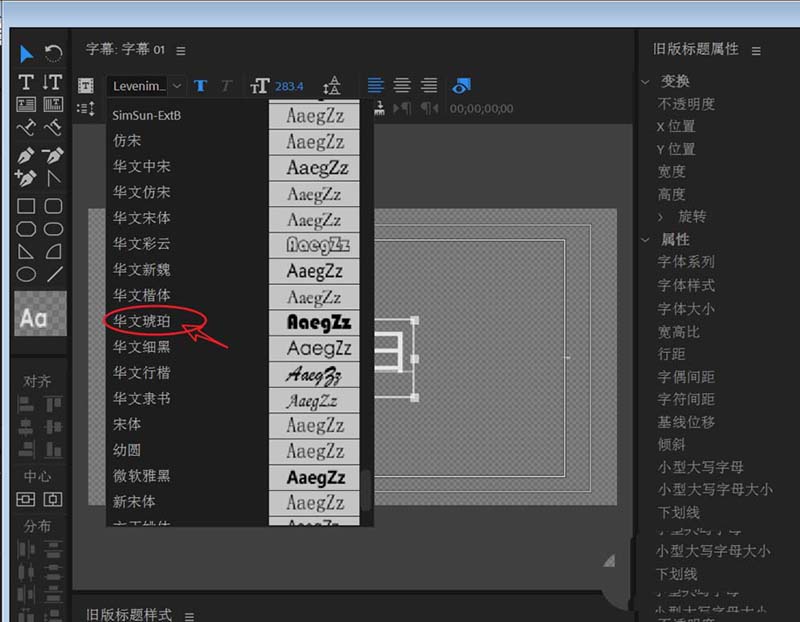Screen dimensions: 800x622
Task: Select the Selection arrow tool
Action: [26, 54]
